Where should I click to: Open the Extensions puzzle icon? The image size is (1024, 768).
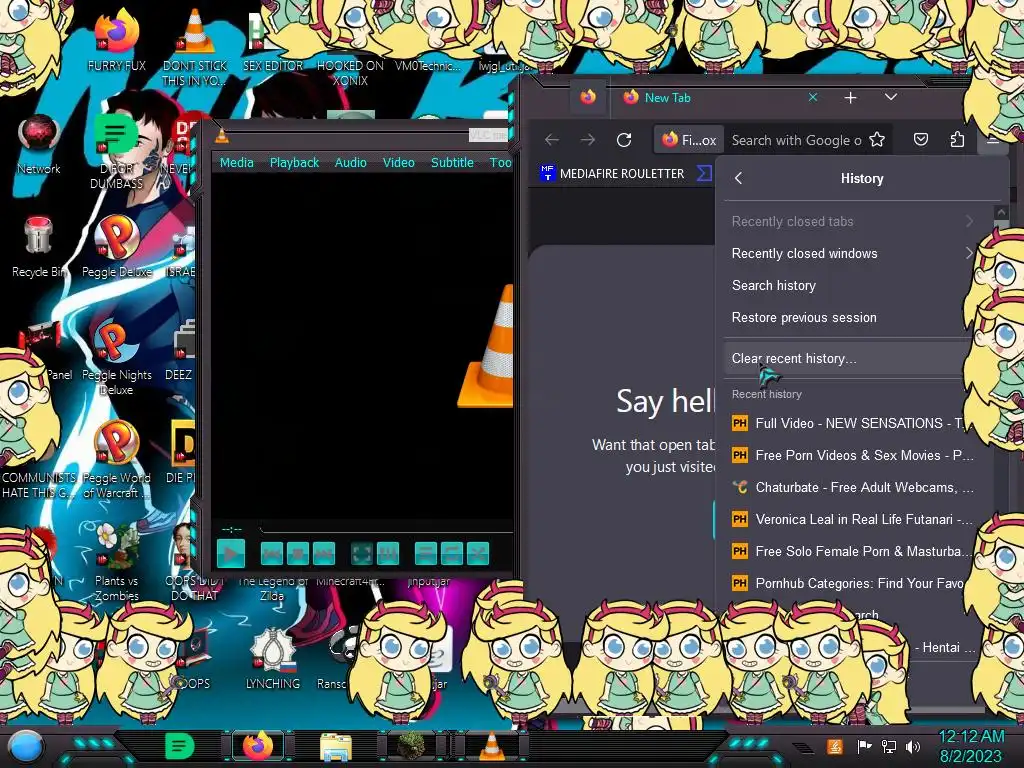point(957,140)
